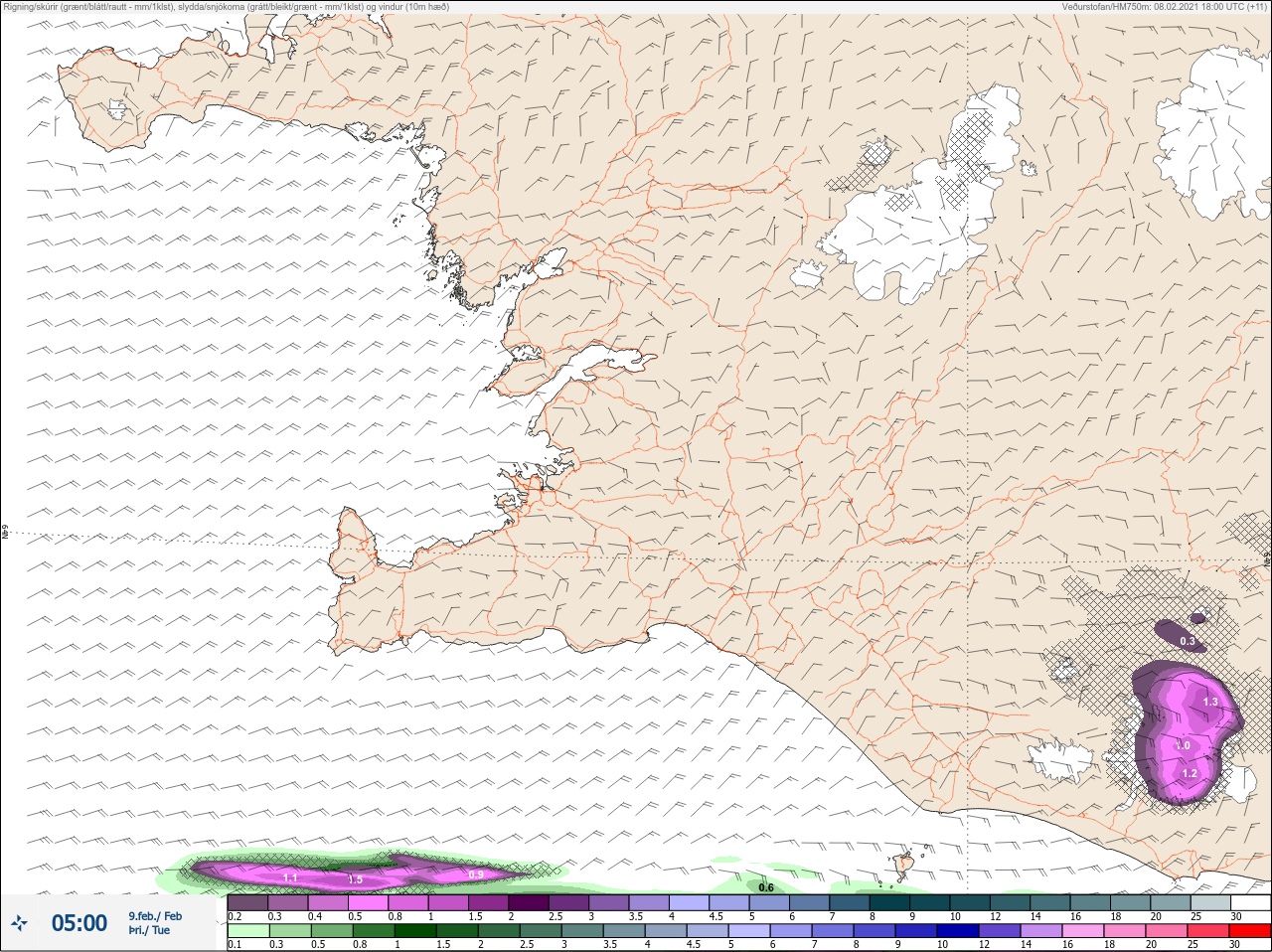Click the '9.feb./ Feb' date text
Screen dimensions: 1272x952
[155, 915]
